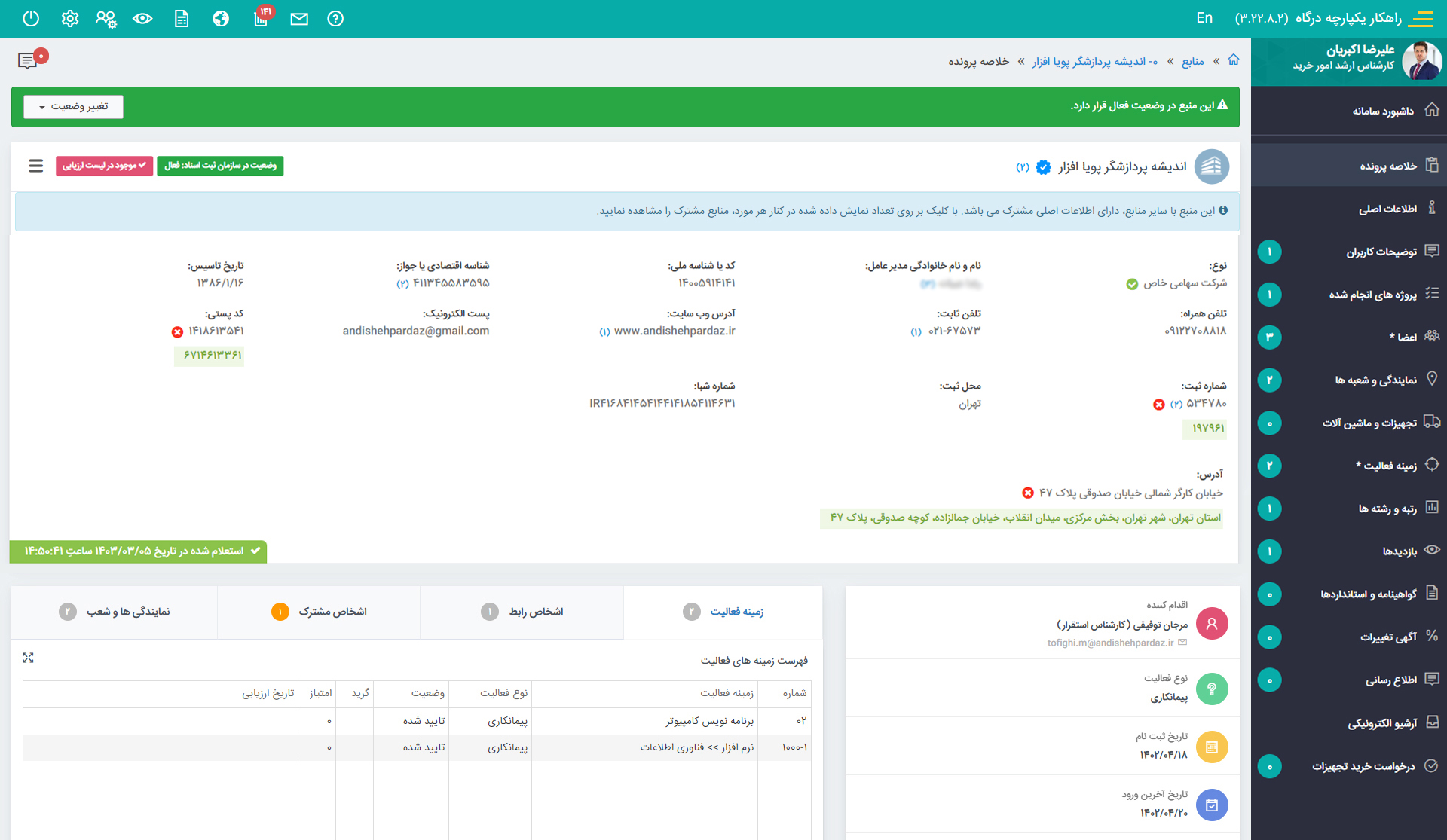Click the globe icon in top bar

tap(221, 18)
